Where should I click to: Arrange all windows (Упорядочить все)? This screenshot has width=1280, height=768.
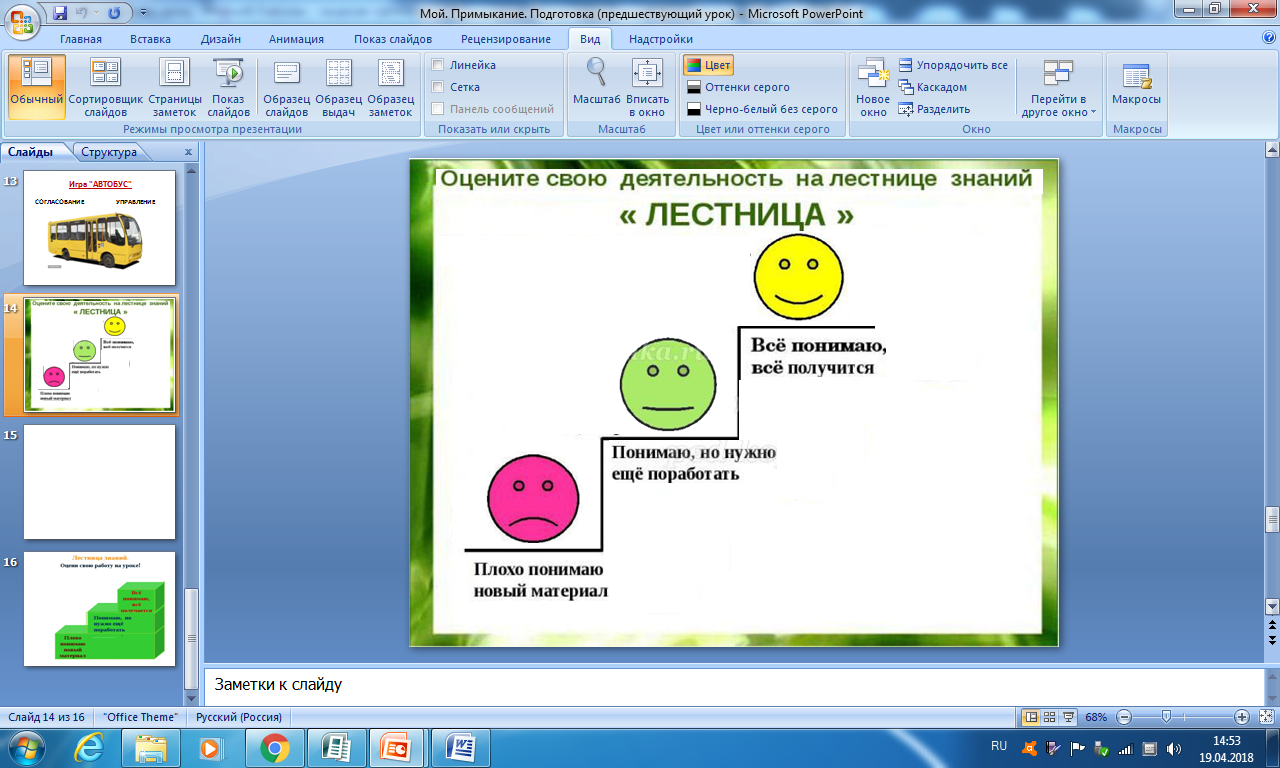[953, 65]
